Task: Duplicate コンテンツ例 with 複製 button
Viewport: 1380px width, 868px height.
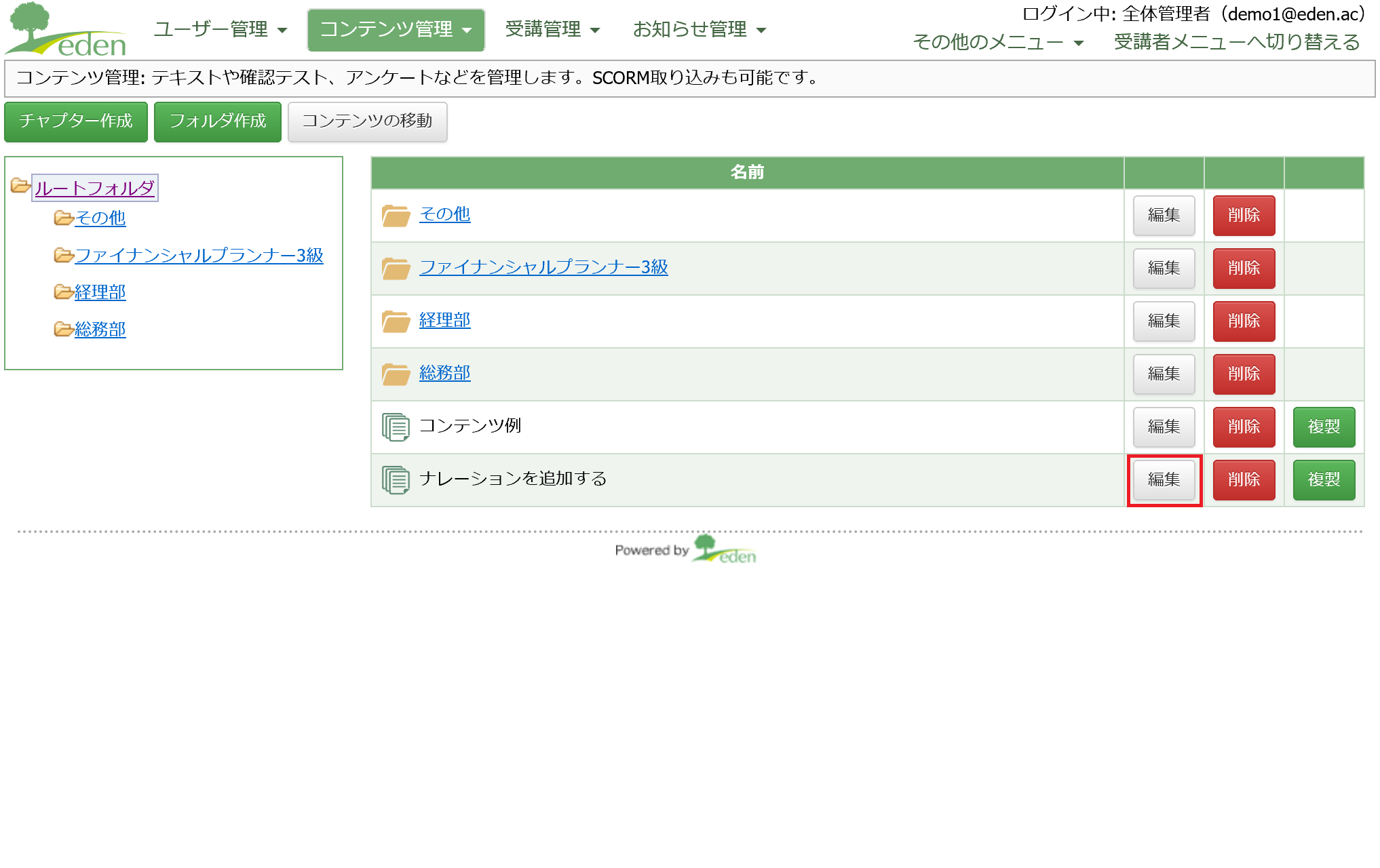Action: click(1323, 427)
